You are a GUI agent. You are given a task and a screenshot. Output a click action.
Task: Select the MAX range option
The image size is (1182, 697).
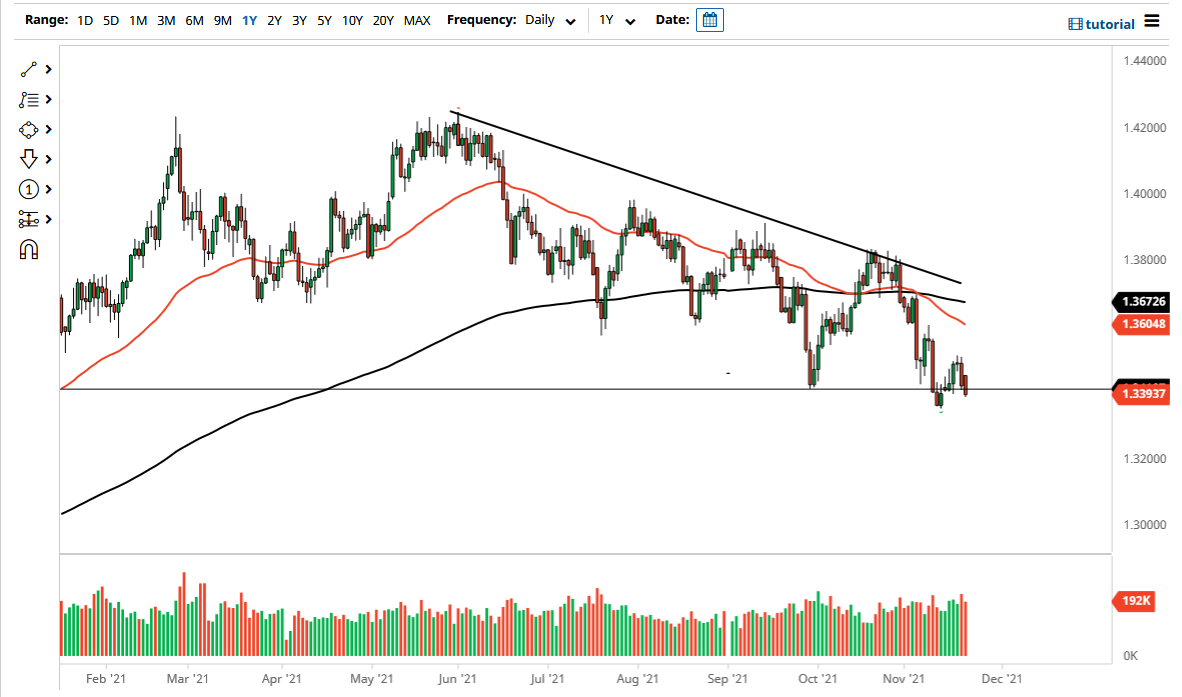(x=417, y=19)
